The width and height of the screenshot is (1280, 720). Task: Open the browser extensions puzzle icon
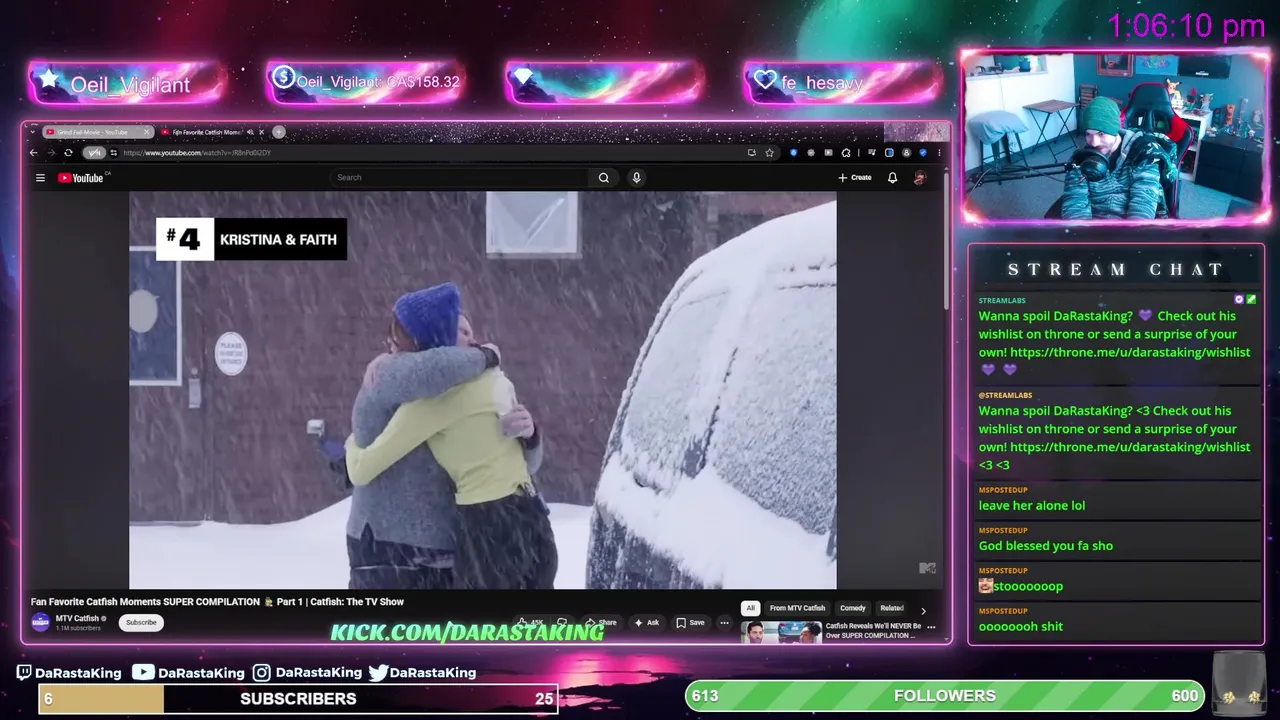[x=846, y=153]
